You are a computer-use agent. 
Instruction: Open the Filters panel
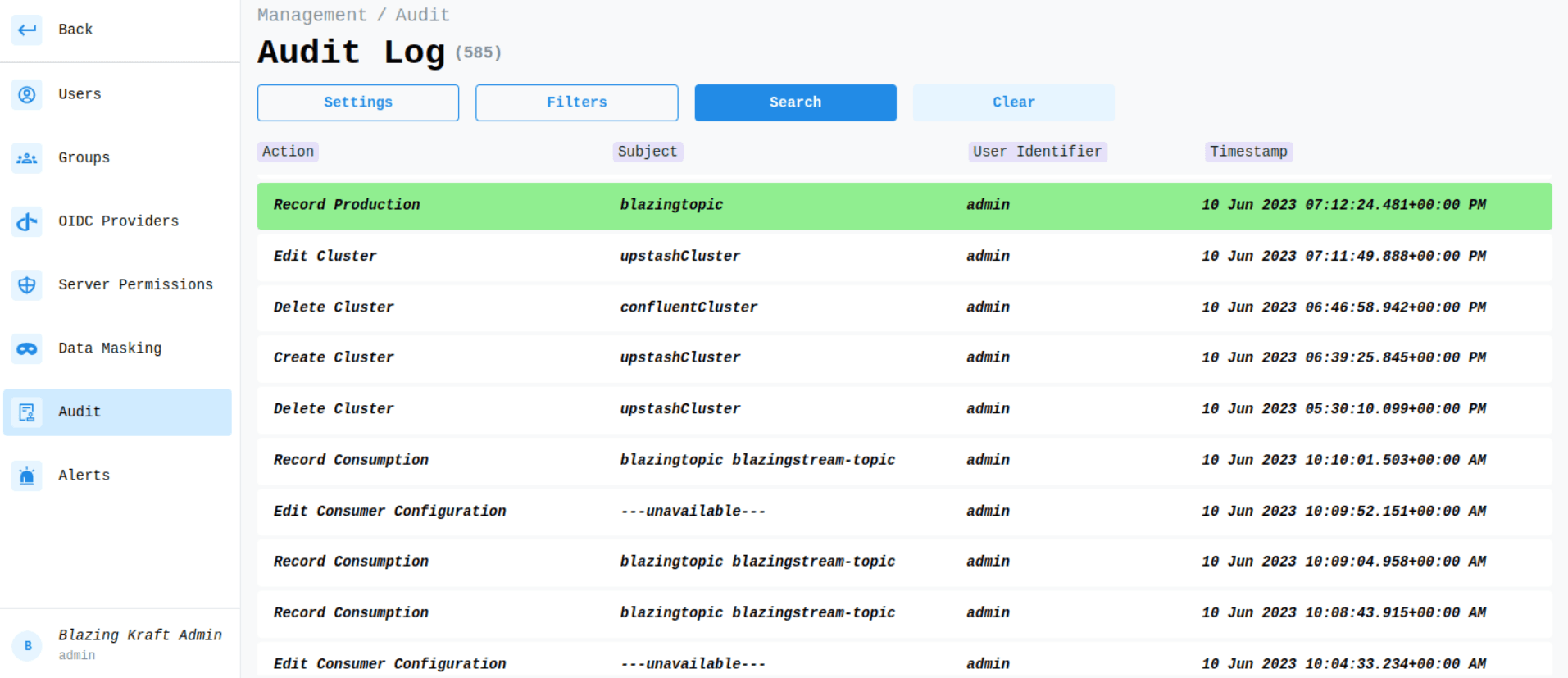(x=576, y=102)
